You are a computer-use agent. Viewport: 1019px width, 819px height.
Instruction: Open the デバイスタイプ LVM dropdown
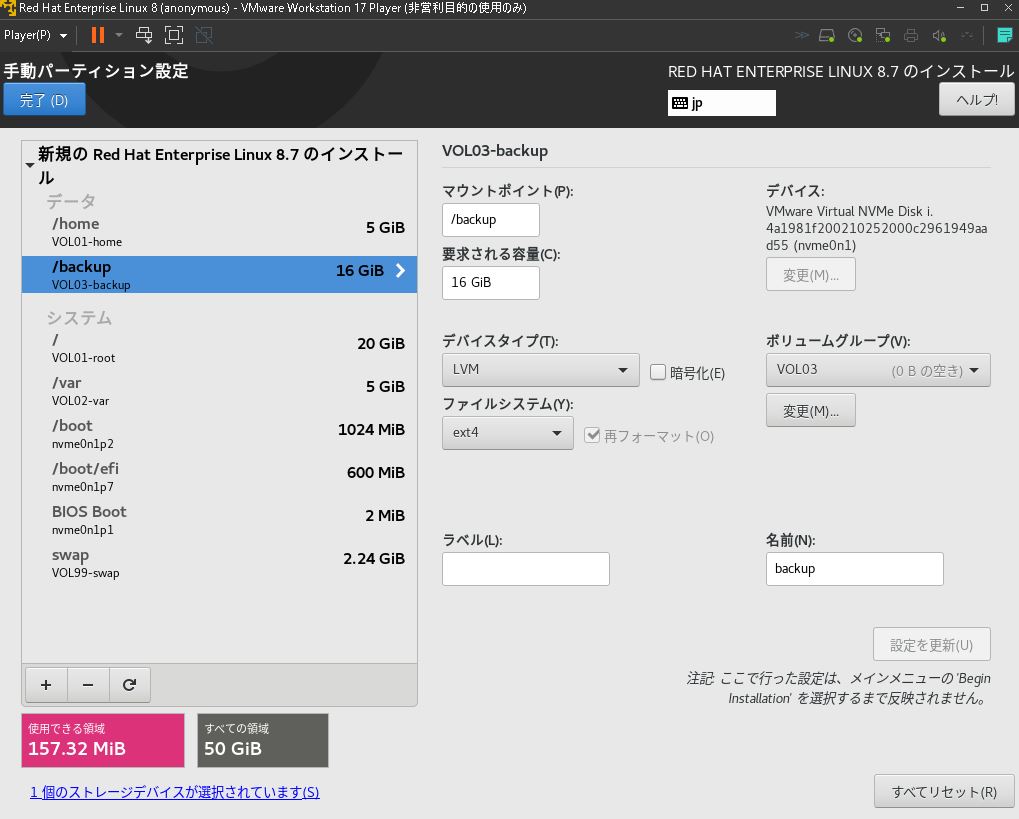(x=541, y=370)
